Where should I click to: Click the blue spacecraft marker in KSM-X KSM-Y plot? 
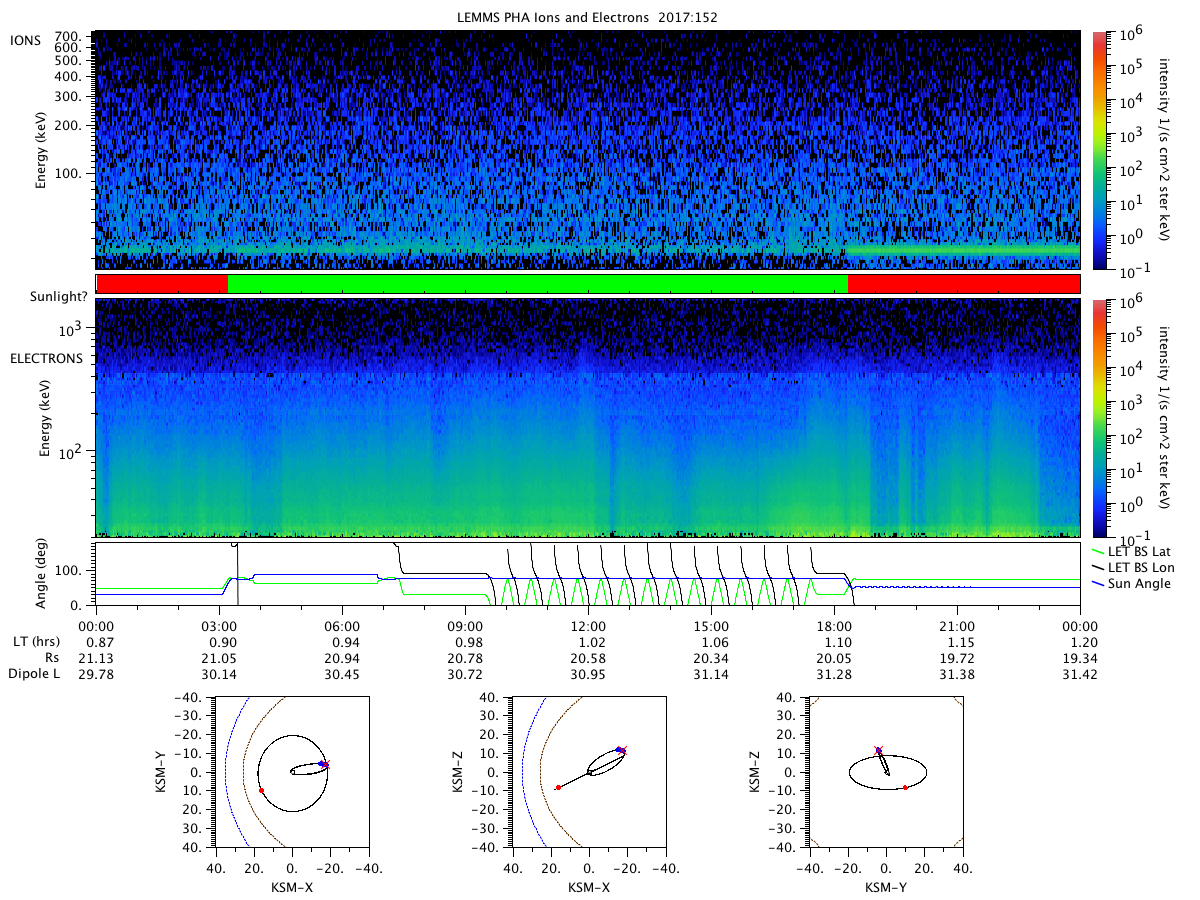pos(322,764)
